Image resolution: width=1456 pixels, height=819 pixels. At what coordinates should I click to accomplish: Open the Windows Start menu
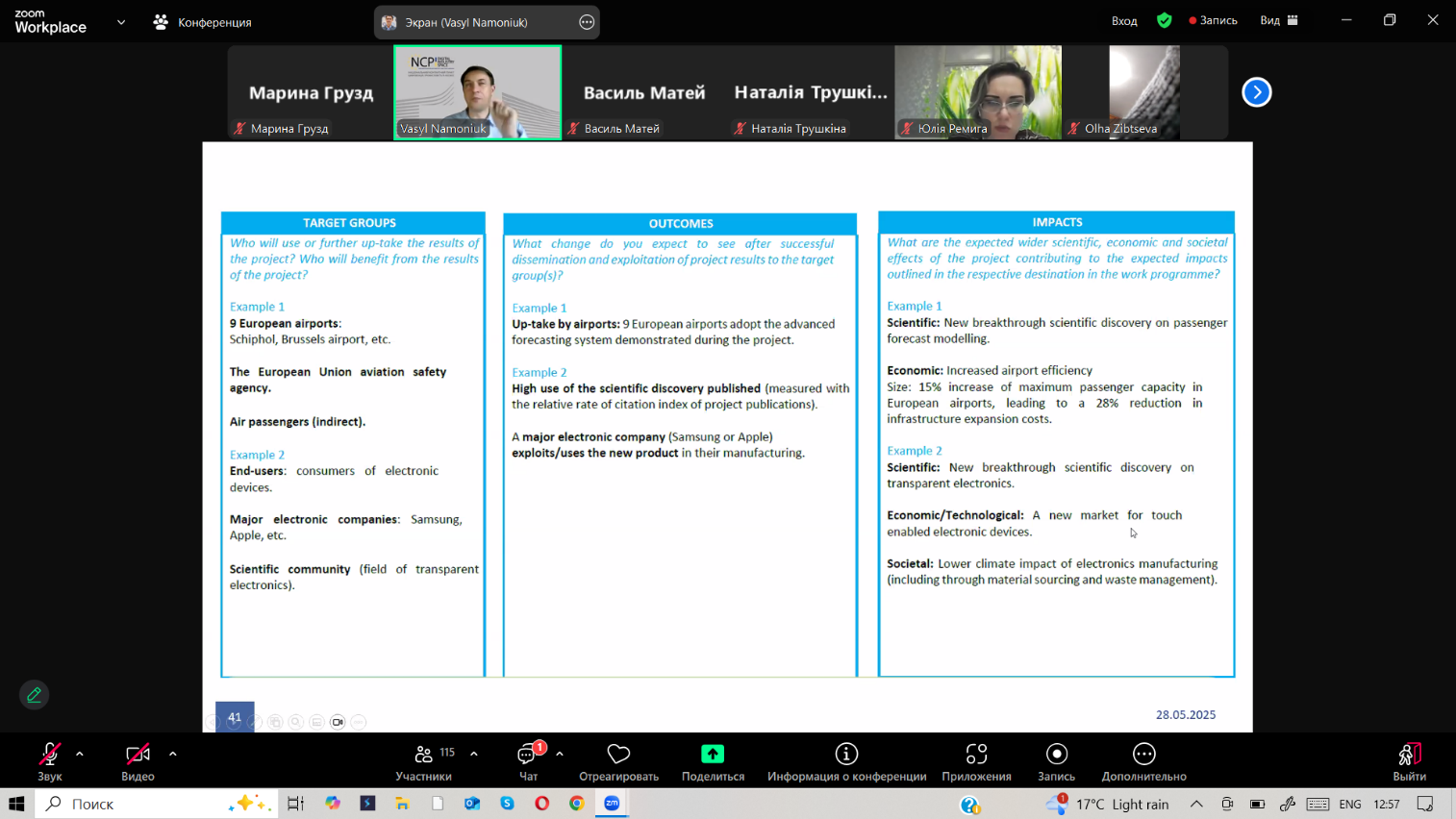16,804
